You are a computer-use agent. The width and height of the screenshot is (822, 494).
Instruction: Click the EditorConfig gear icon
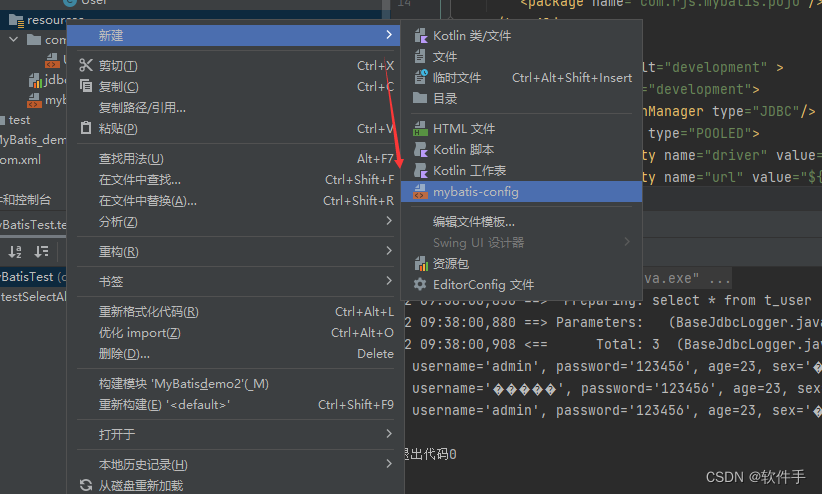click(x=420, y=284)
